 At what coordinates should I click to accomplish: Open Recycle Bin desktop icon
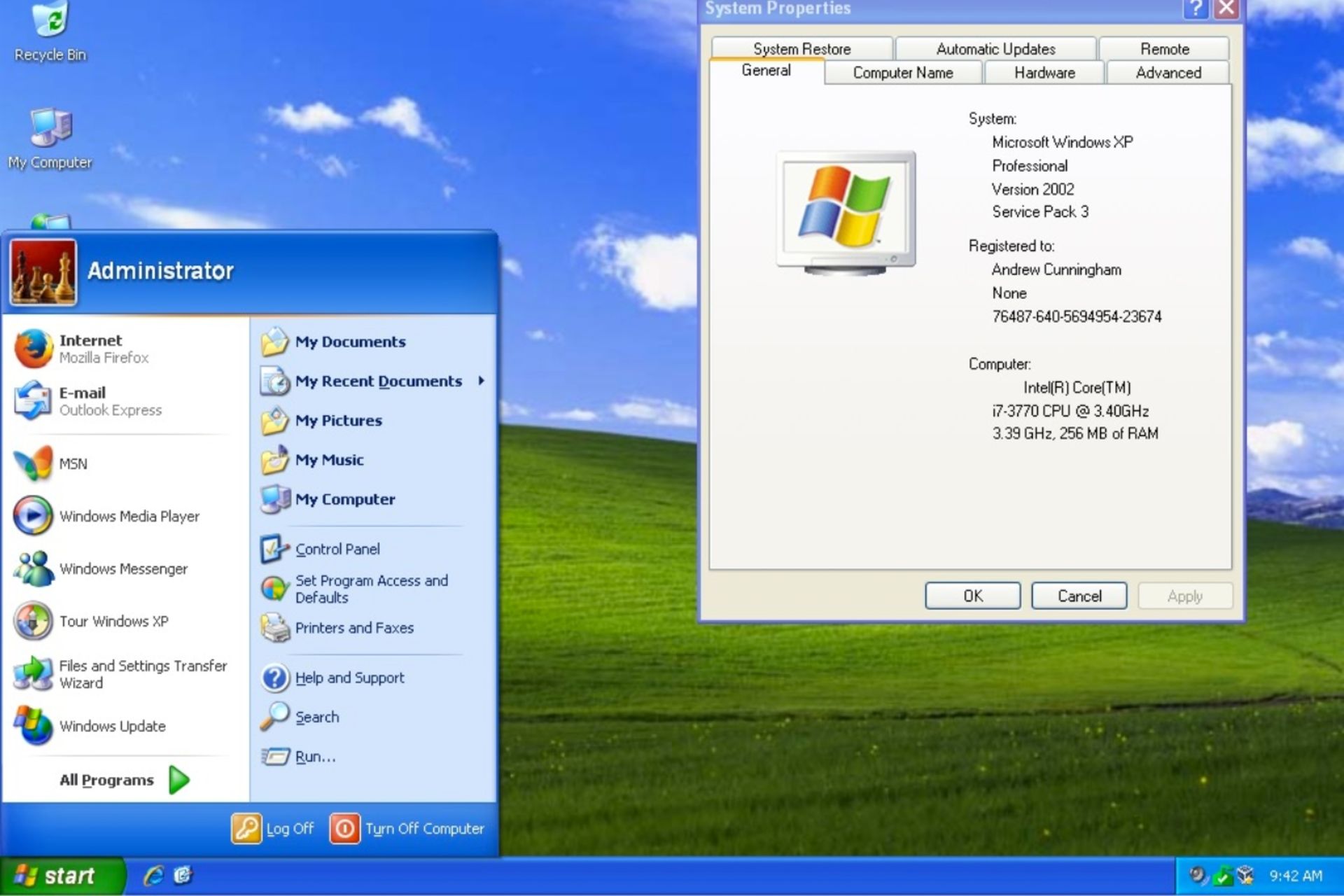coord(50,31)
